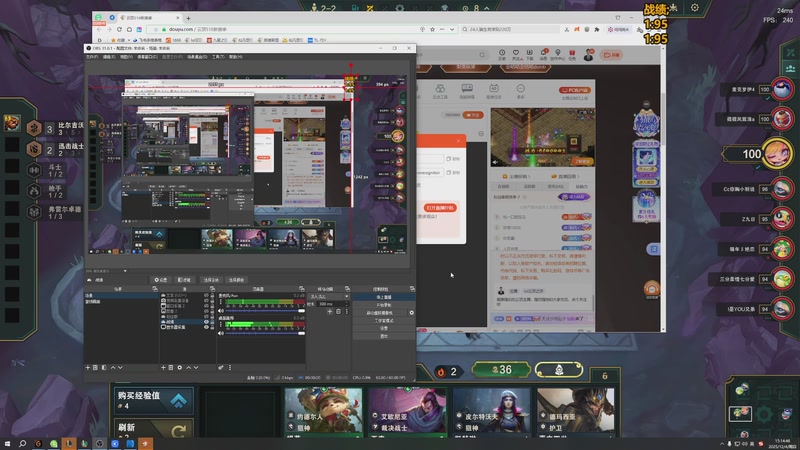Adjust mic/Aux volume slider
800x450 pixels.
click(265, 311)
